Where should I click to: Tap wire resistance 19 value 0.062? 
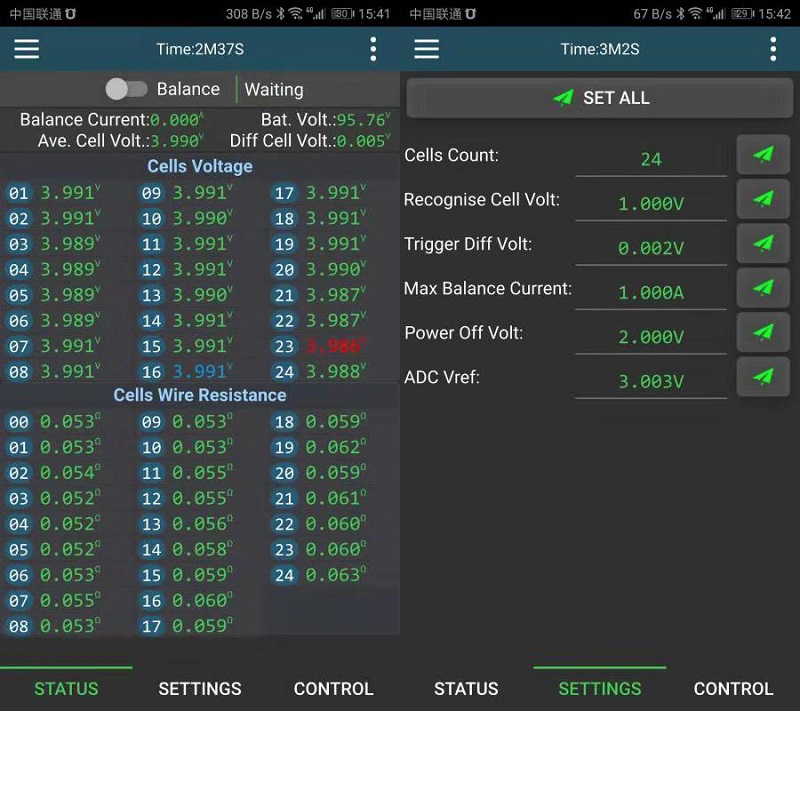(x=335, y=447)
